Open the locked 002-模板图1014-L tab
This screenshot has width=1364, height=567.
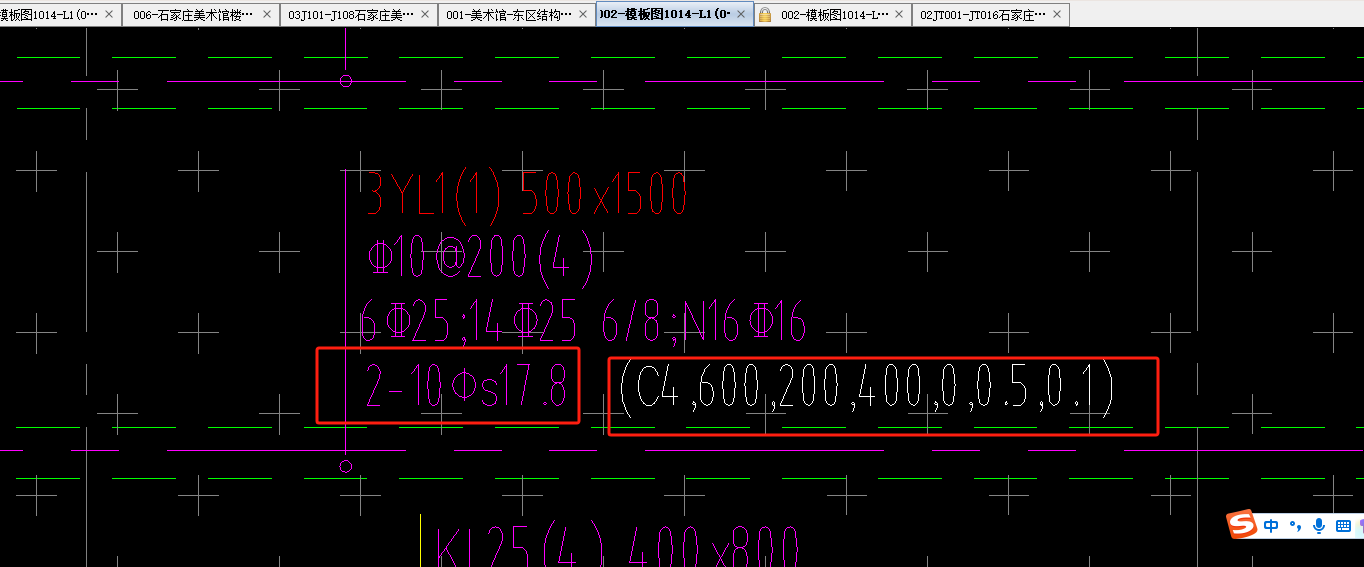click(834, 15)
